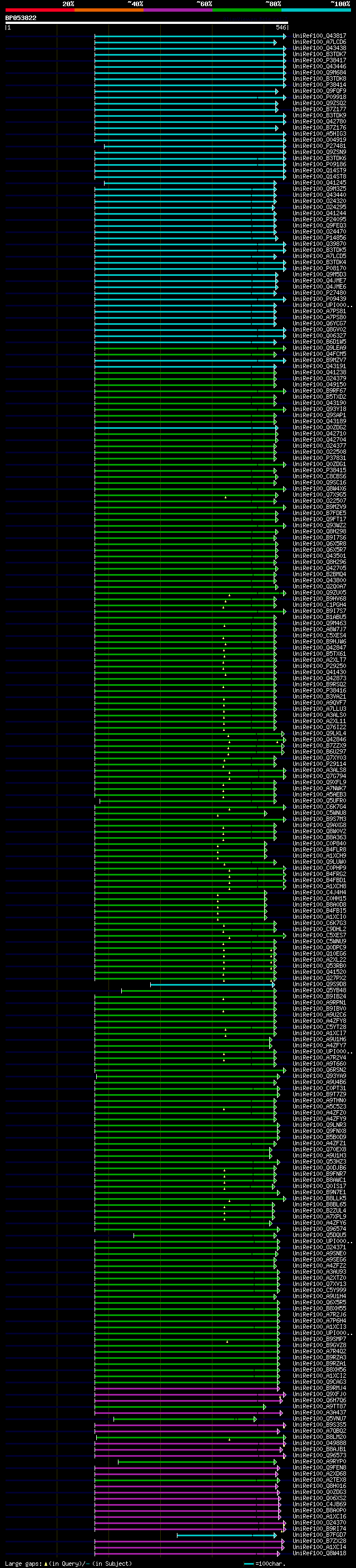Click label UniRef100_Q5YB48
This screenshot has height=1568, width=356.
coord(319,990)
